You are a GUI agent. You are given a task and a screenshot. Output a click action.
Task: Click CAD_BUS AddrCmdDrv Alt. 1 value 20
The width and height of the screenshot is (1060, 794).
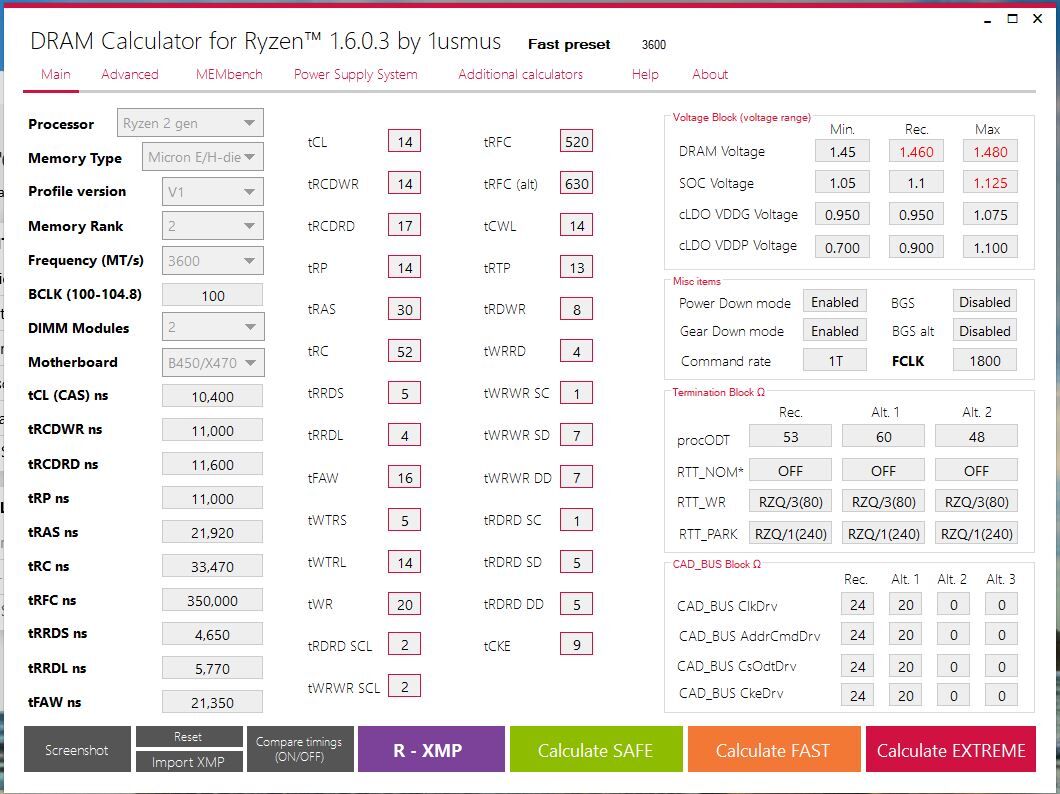[x=906, y=635]
